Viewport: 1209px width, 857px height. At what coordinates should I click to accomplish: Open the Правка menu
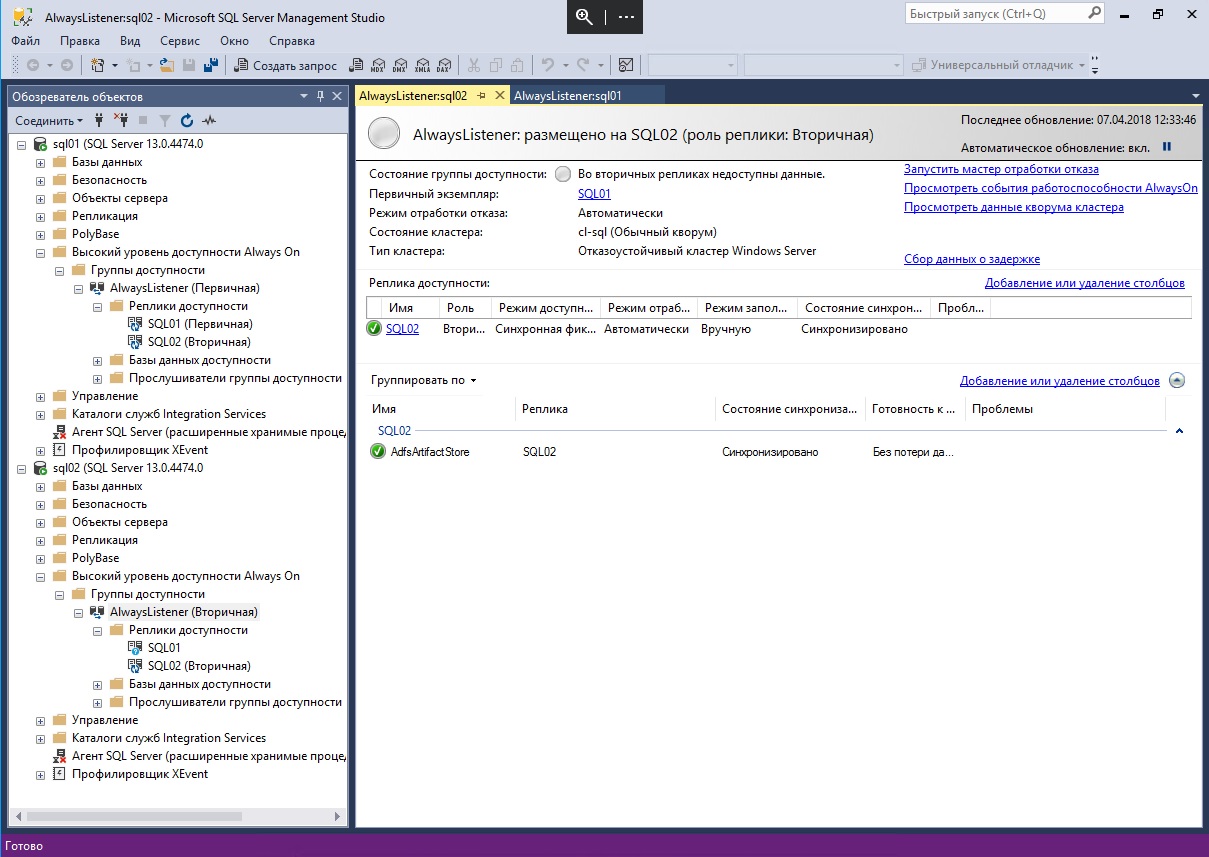(80, 41)
